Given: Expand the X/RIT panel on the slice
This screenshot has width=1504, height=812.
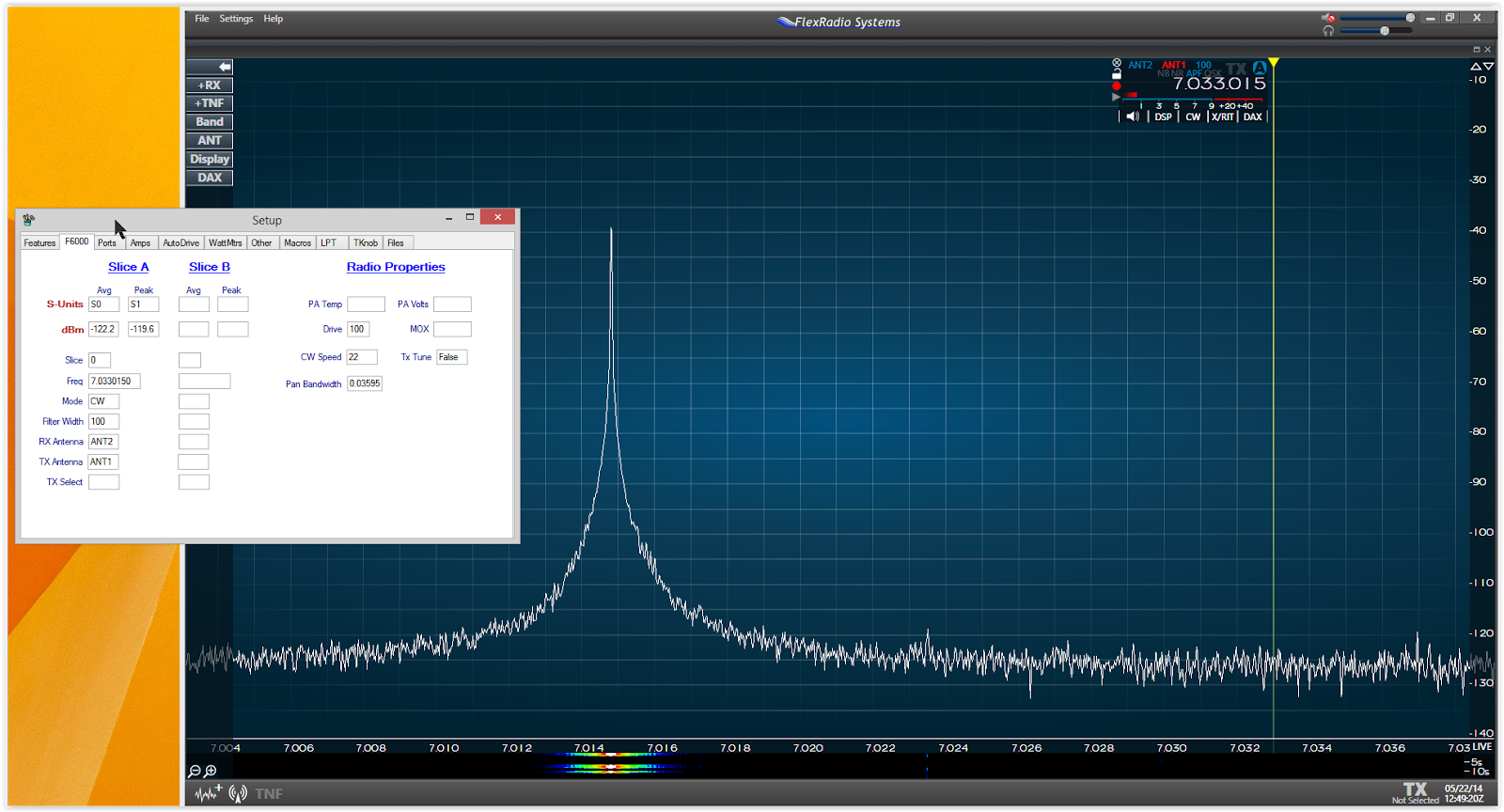Looking at the screenshot, I should [x=1222, y=117].
